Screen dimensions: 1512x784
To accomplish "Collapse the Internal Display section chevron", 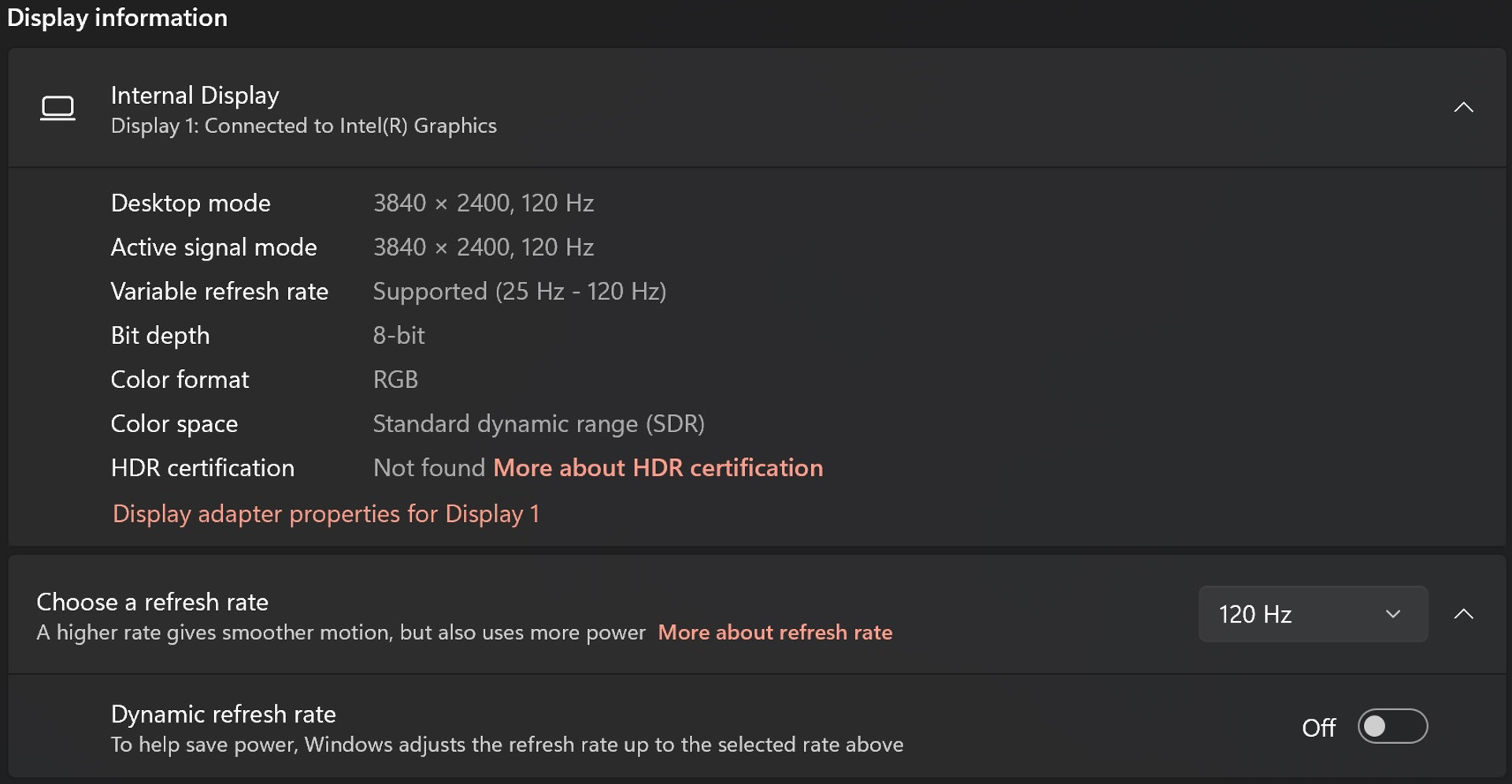I will (x=1463, y=107).
